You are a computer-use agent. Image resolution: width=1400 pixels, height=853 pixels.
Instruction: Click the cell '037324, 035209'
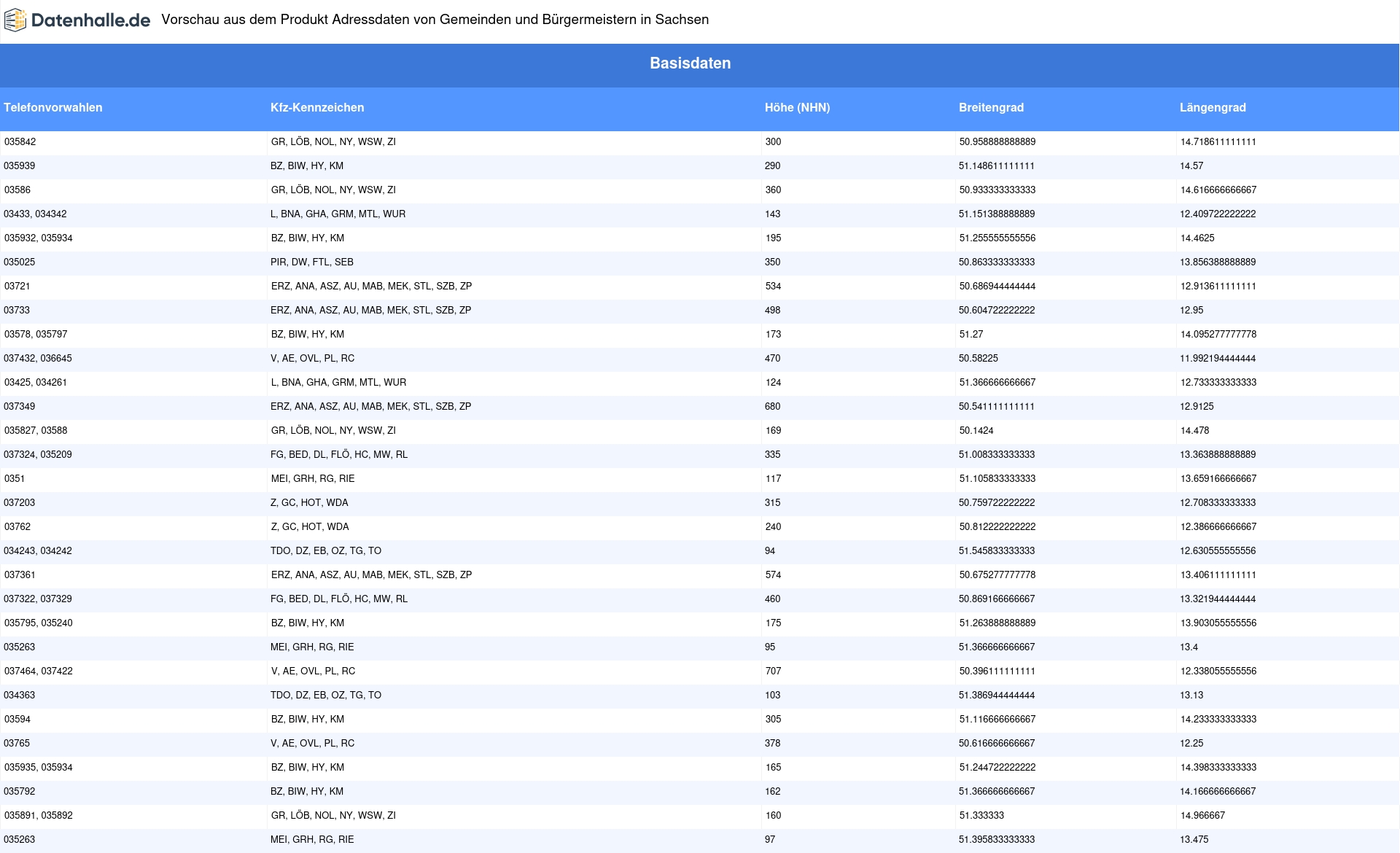tap(38, 455)
